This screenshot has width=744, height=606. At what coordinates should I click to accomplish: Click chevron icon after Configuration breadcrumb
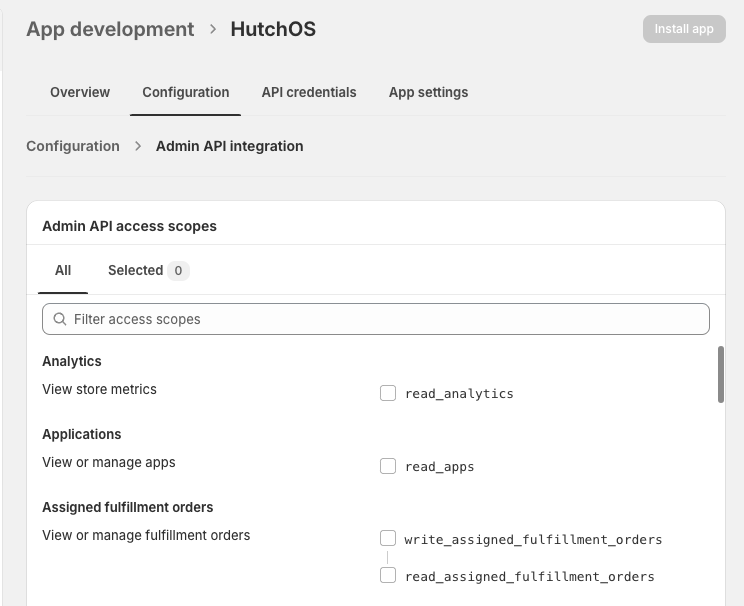point(138,146)
